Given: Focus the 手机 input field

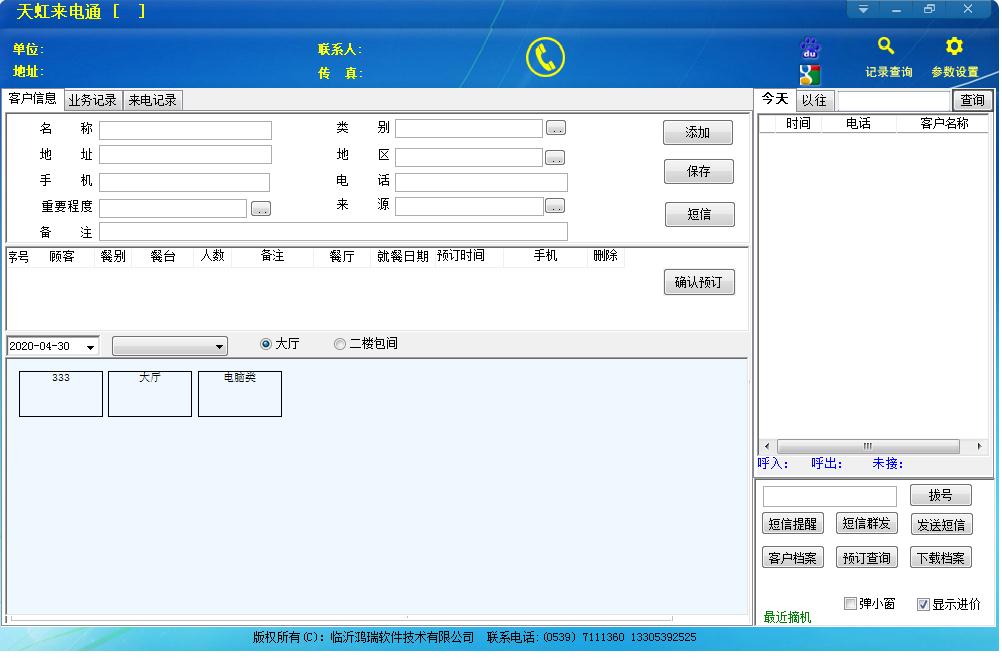Looking at the screenshot, I should pyautogui.click(x=184, y=182).
